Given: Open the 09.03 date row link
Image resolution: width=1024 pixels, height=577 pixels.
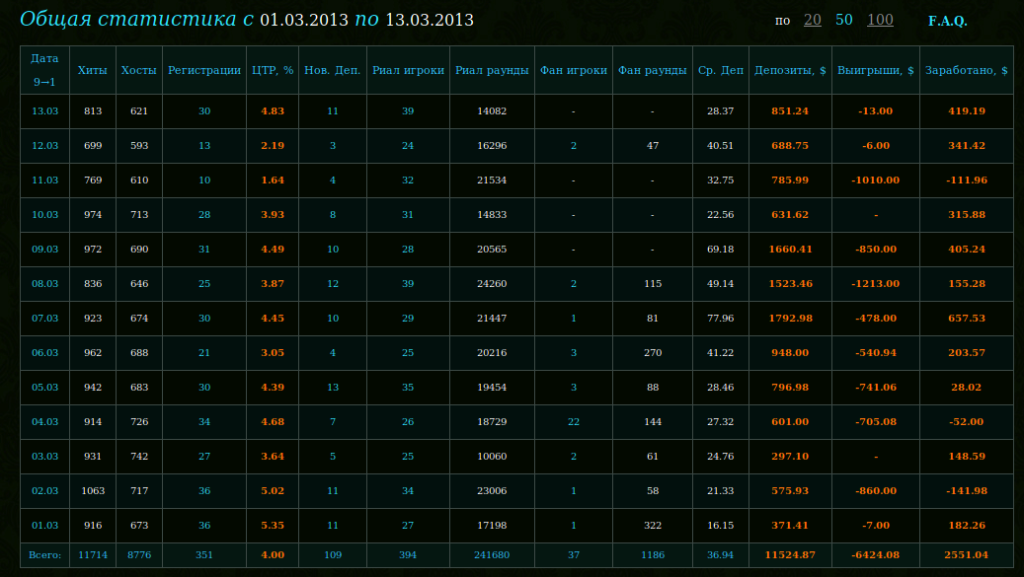Looking at the screenshot, I should pyautogui.click(x=45, y=249).
